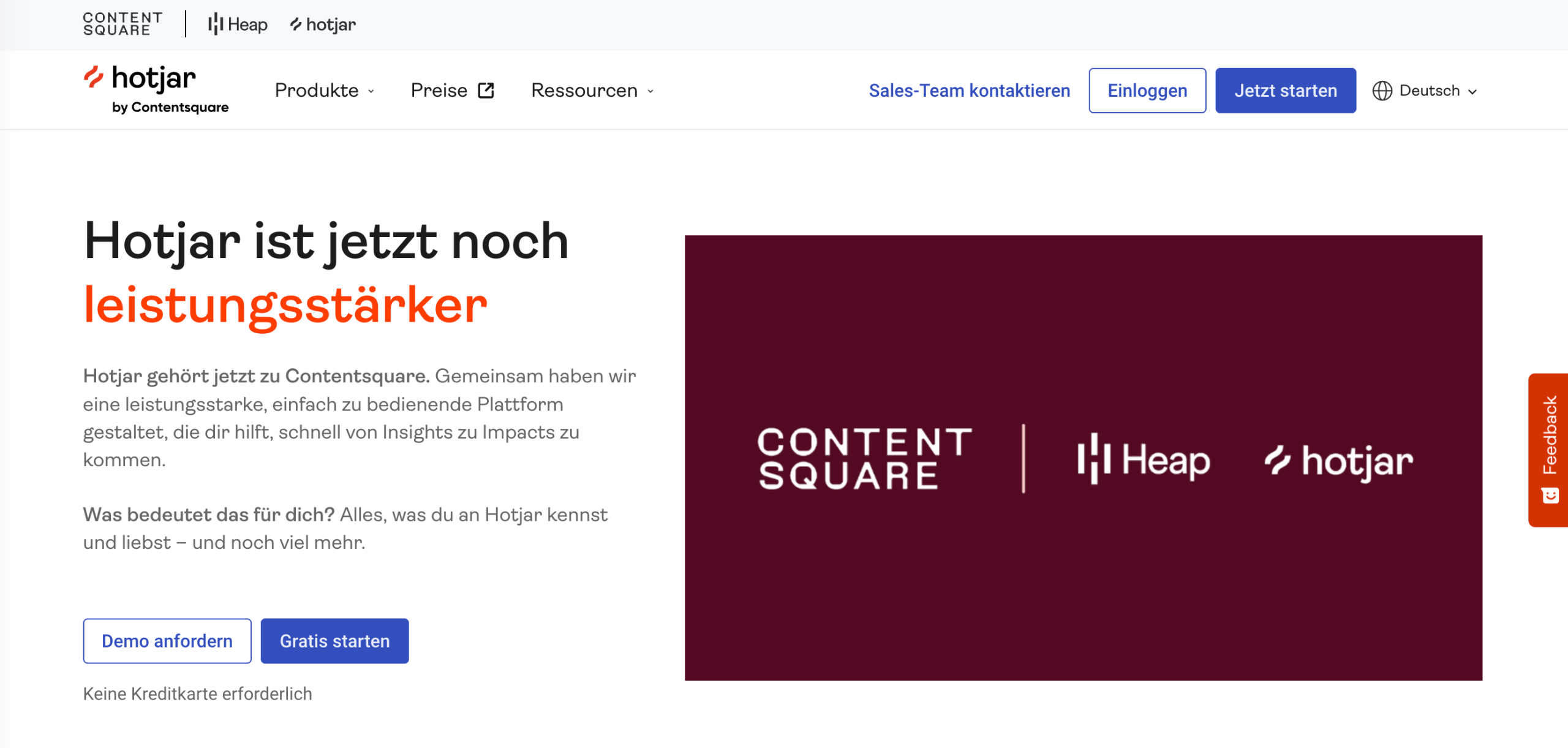Click the small hotjar logo in top bar
Screen dimensions: 1568x748
(323, 25)
